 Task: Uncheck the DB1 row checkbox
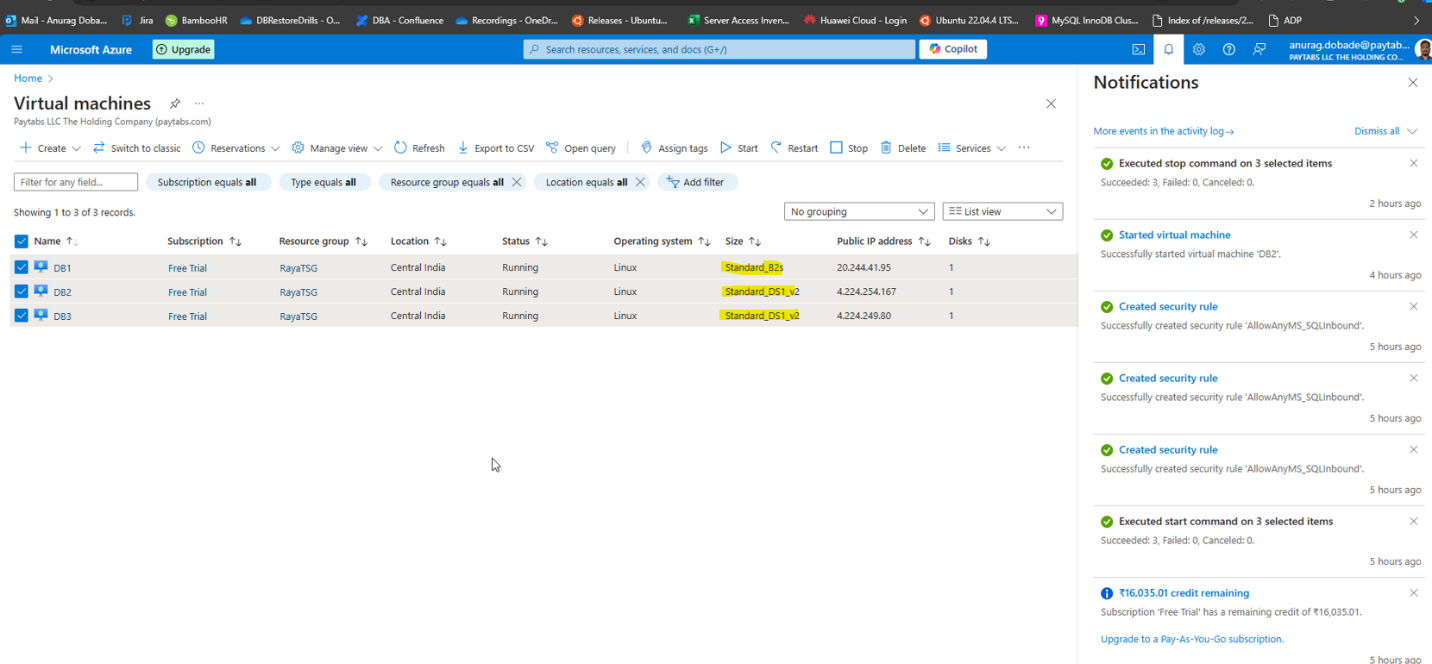click(21, 267)
